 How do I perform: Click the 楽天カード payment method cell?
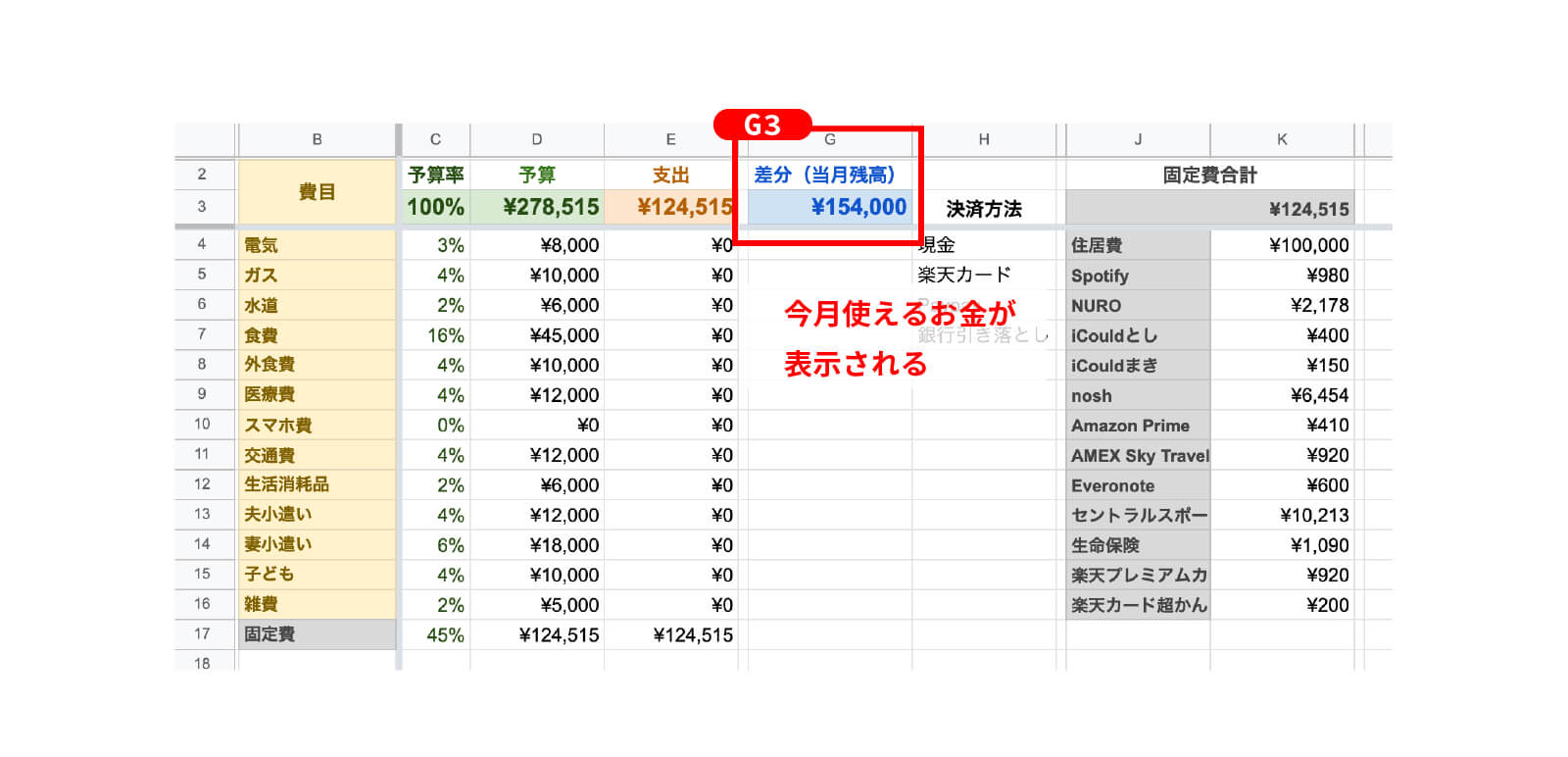[984, 276]
